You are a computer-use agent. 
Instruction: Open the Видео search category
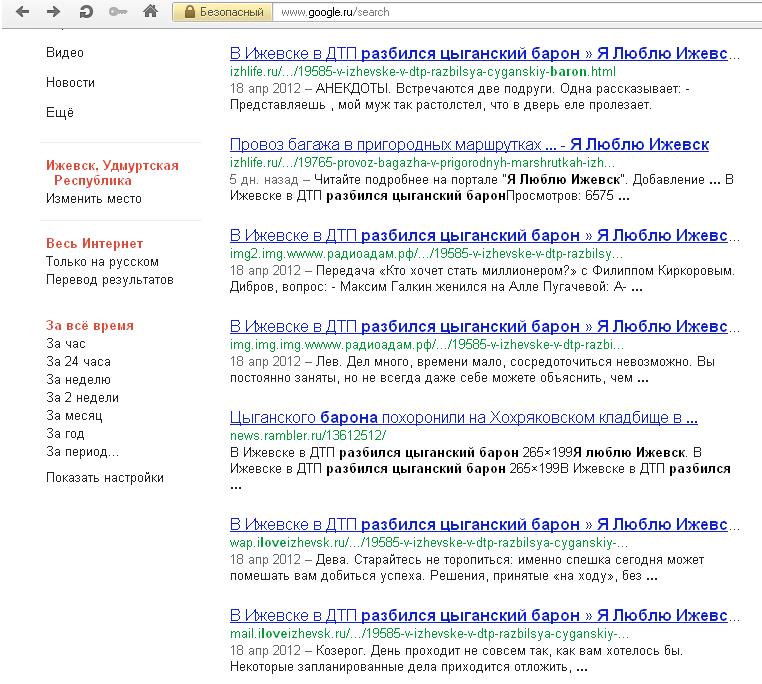click(x=65, y=53)
